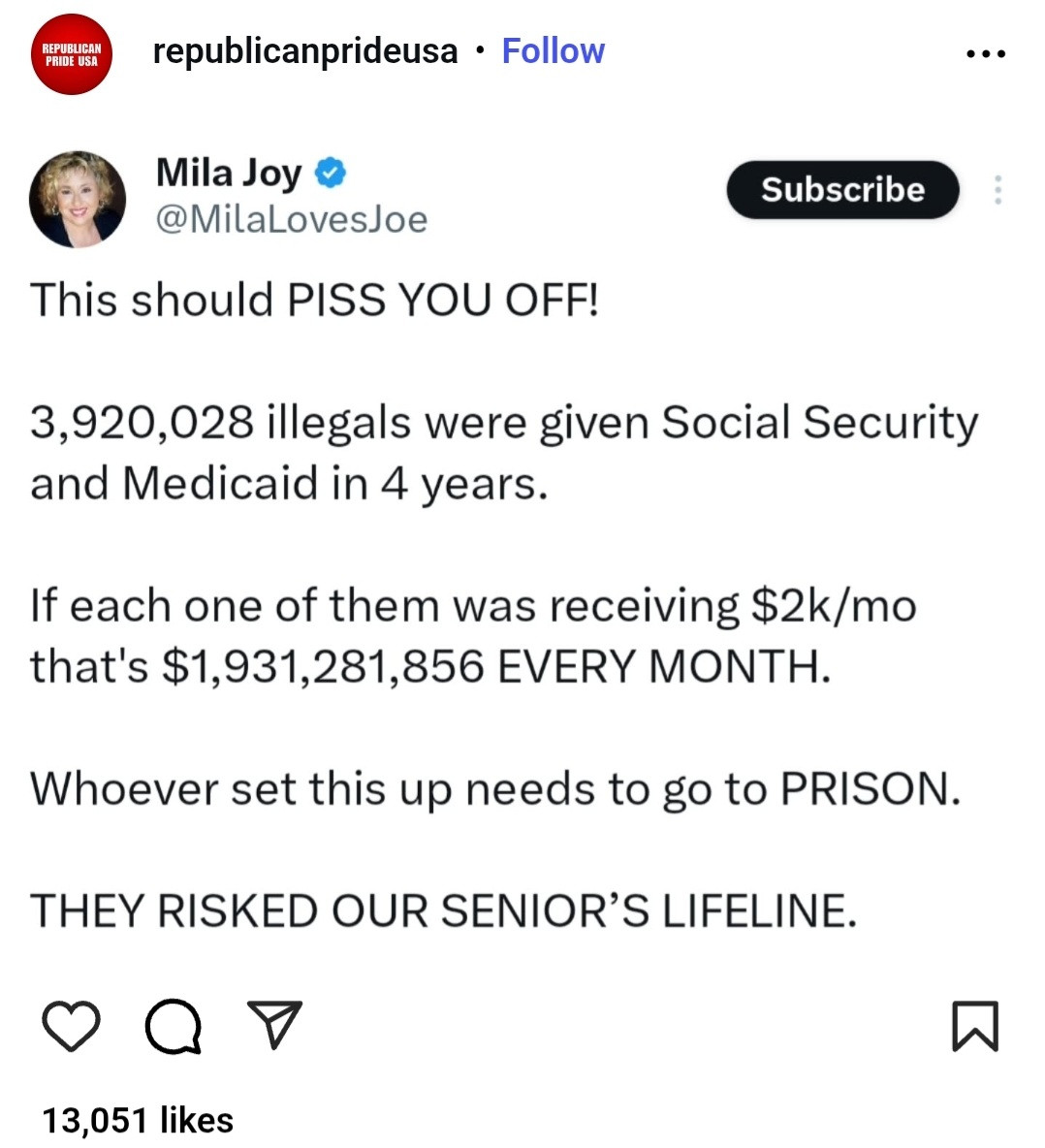Screen dimensions: 1045x1148
Task: Open the republicanprideusa username link
Action: pos(304,51)
